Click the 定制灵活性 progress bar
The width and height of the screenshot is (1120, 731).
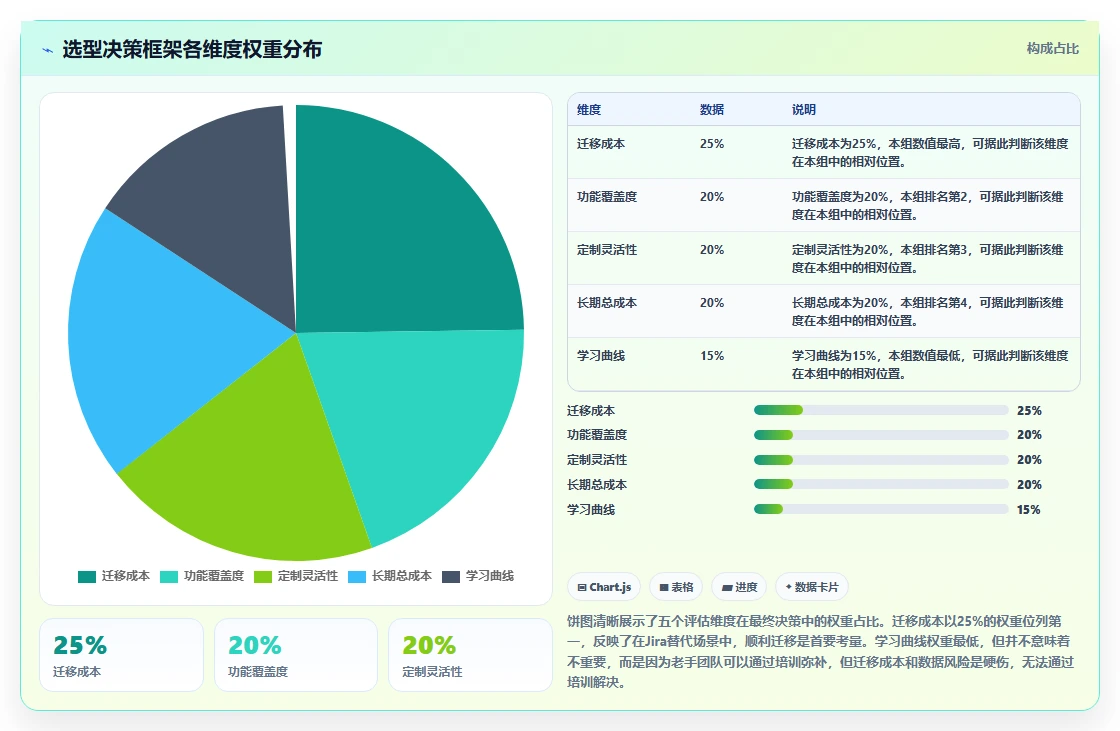[881, 459]
